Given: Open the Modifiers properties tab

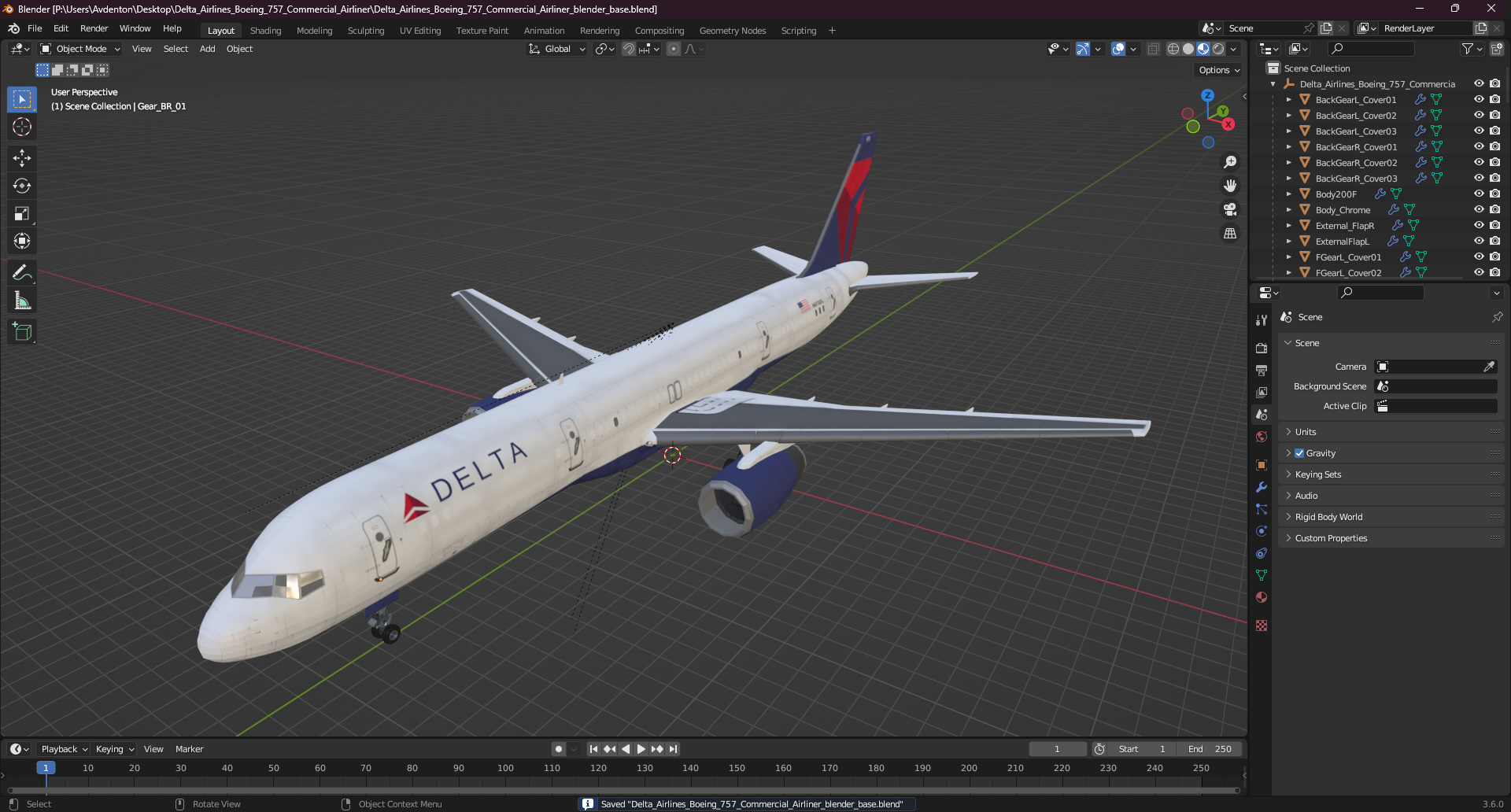Looking at the screenshot, I should point(1262,487).
